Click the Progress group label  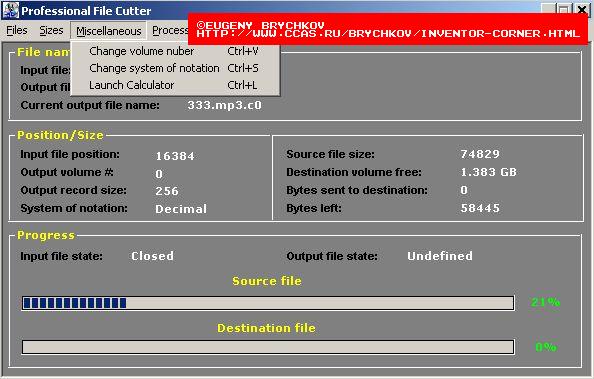pos(46,235)
